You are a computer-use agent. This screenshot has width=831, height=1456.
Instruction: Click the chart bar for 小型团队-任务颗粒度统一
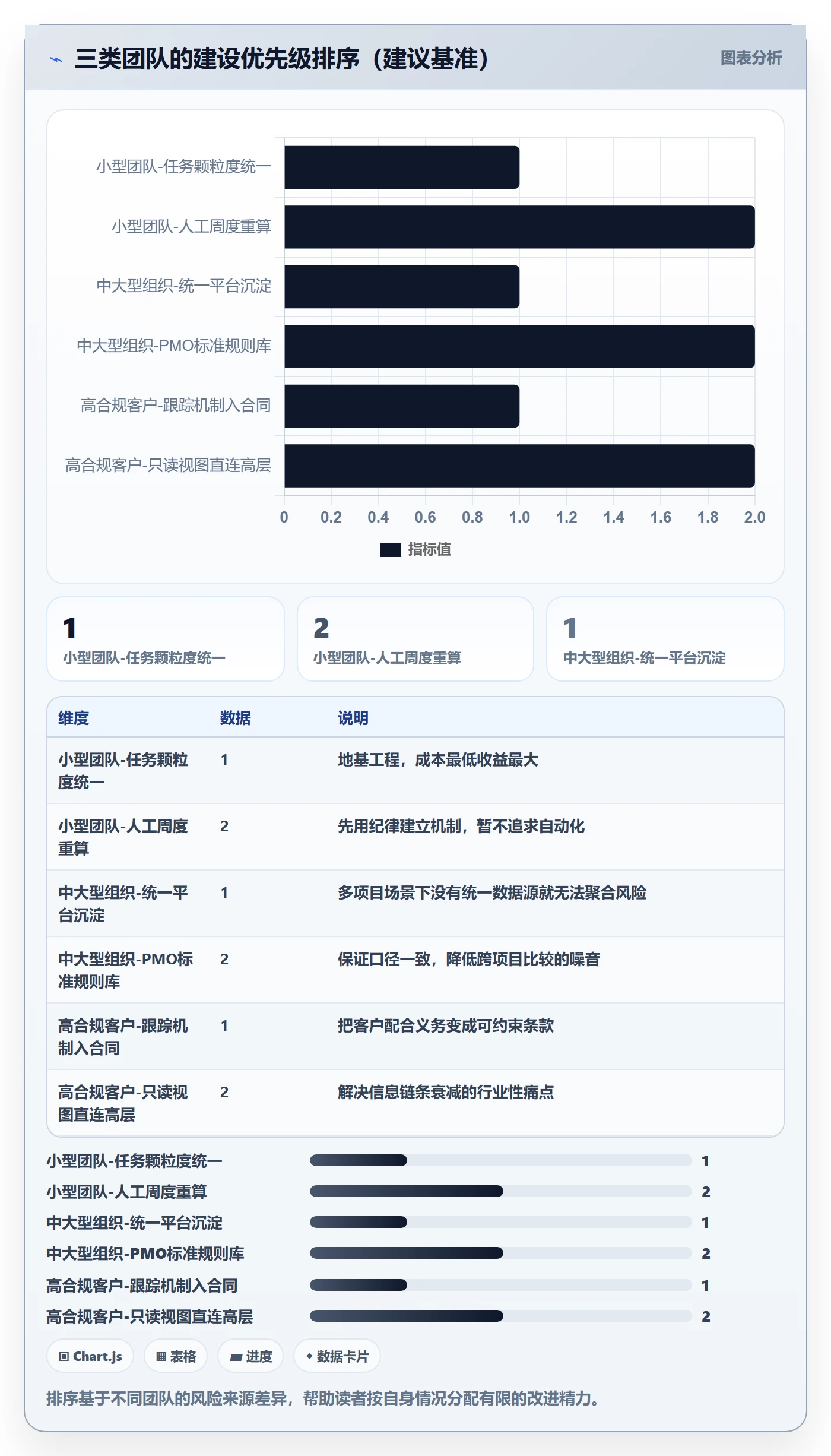(402, 167)
